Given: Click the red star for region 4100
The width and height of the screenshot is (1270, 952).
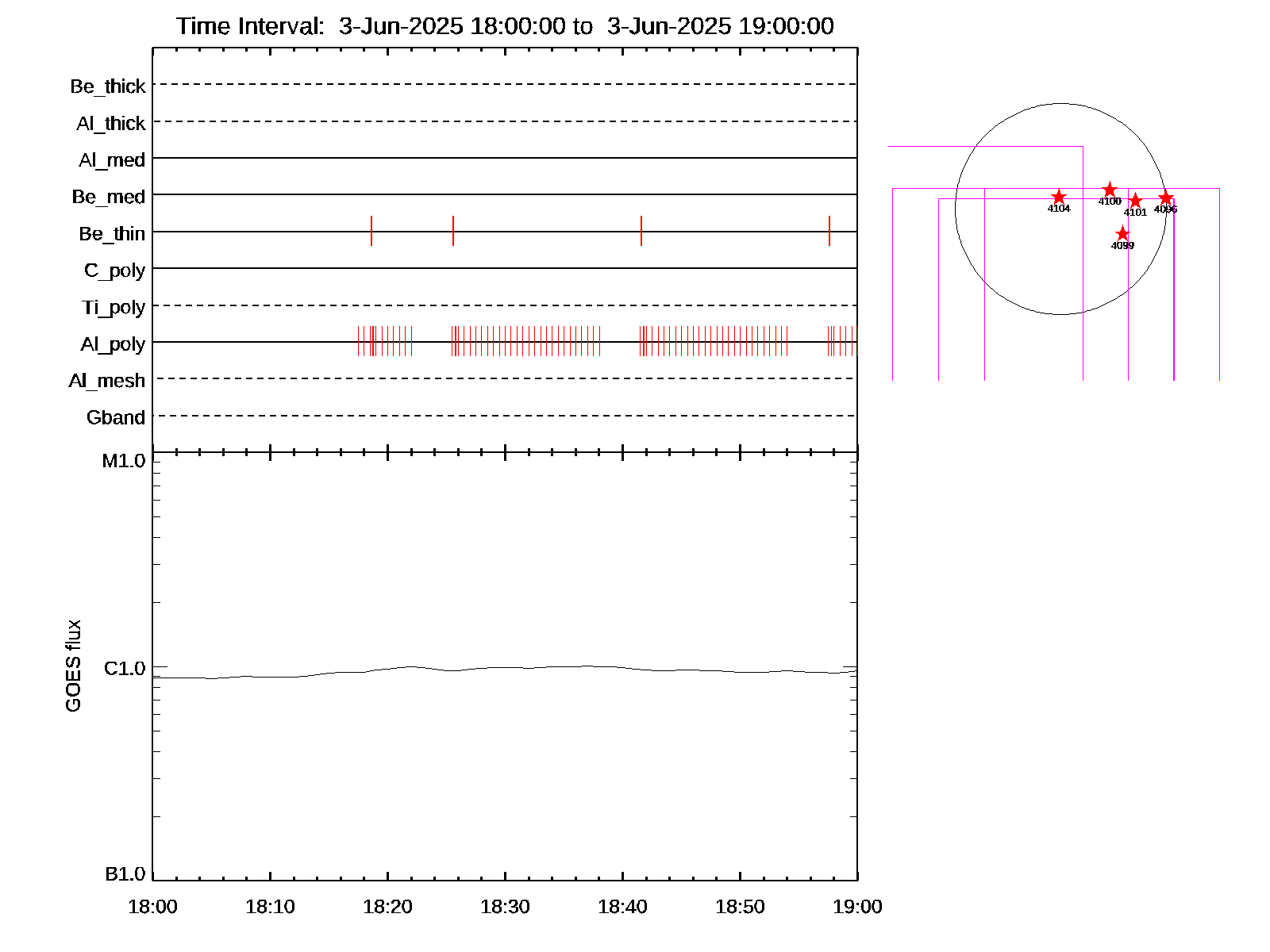Looking at the screenshot, I should pyautogui.click(x=1110, y=190).
